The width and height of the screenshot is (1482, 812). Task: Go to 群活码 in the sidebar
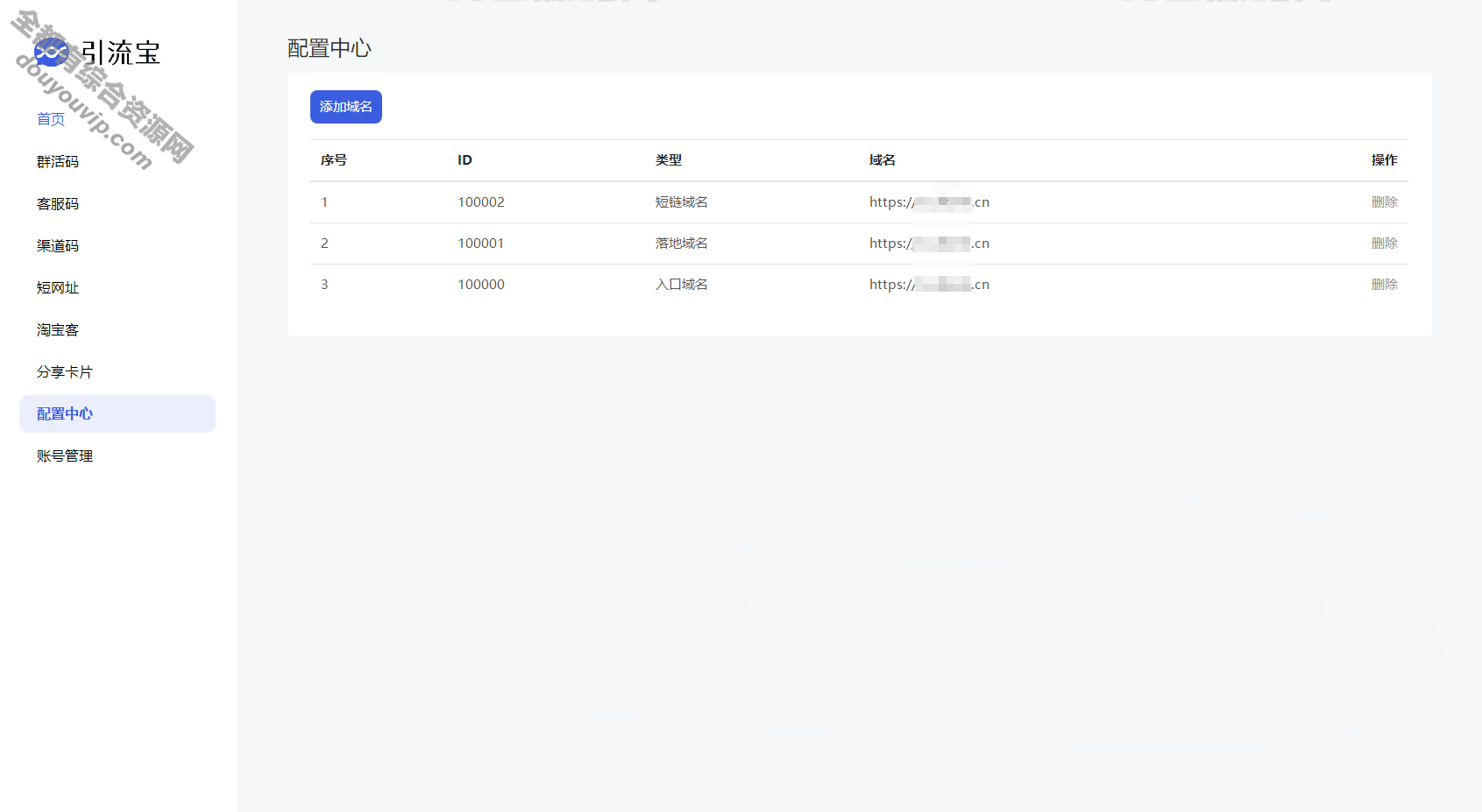[x=58, y=161]
